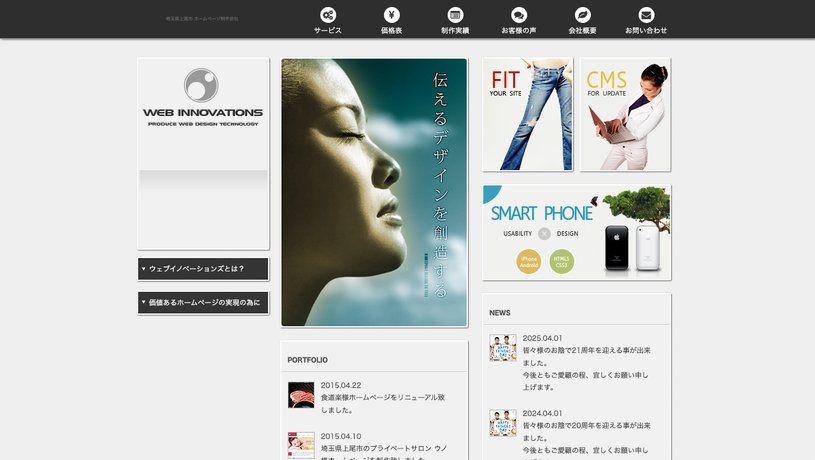Click the 2024.04.01 date text
This screenshot has height=460, width=815.
click(x=542, y=413)
